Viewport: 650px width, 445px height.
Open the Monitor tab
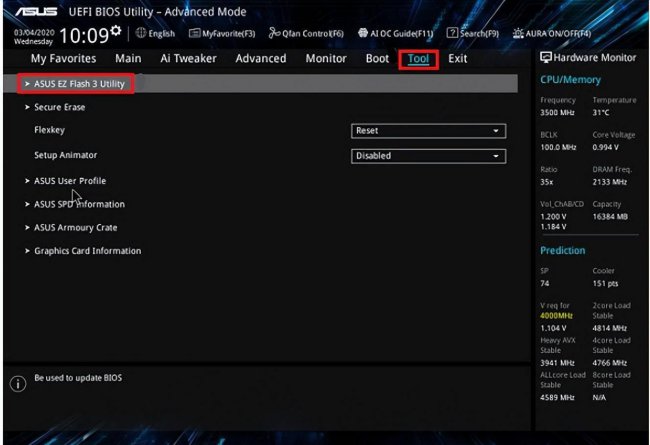point(326,58)
